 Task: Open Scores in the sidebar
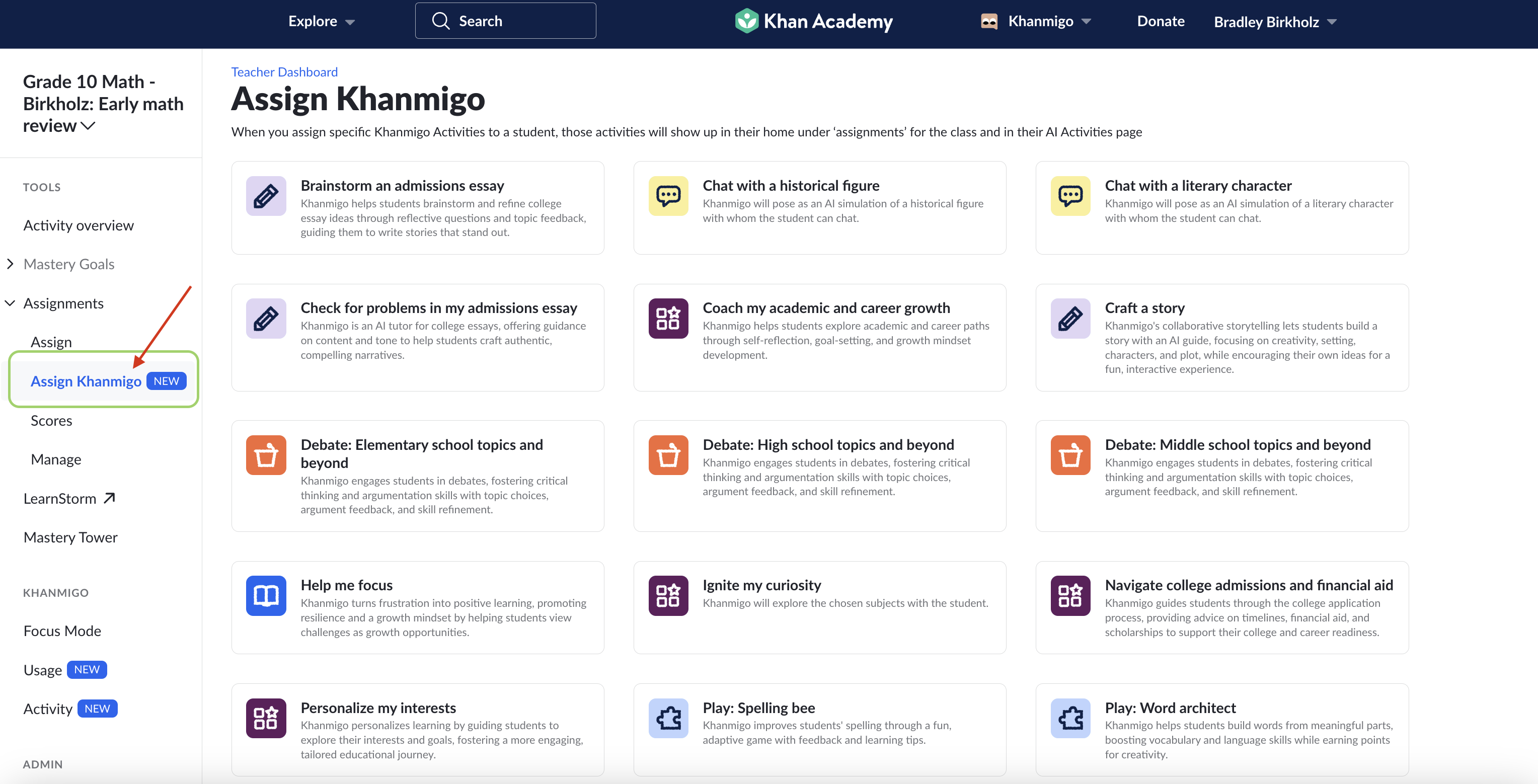pos(51,420)
